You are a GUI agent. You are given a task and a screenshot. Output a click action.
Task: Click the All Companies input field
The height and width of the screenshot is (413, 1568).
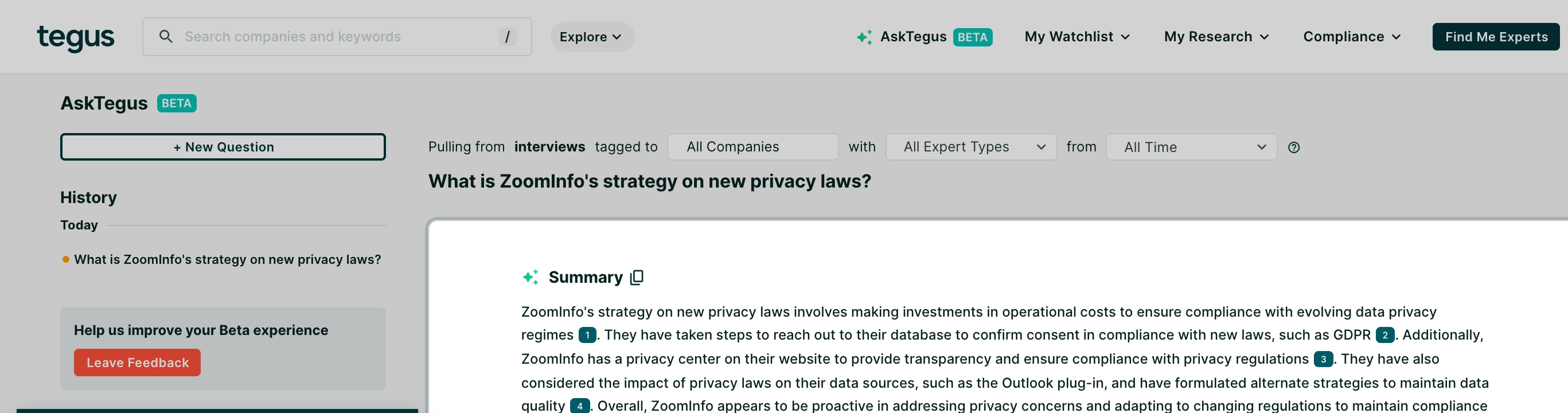point(752,147)
